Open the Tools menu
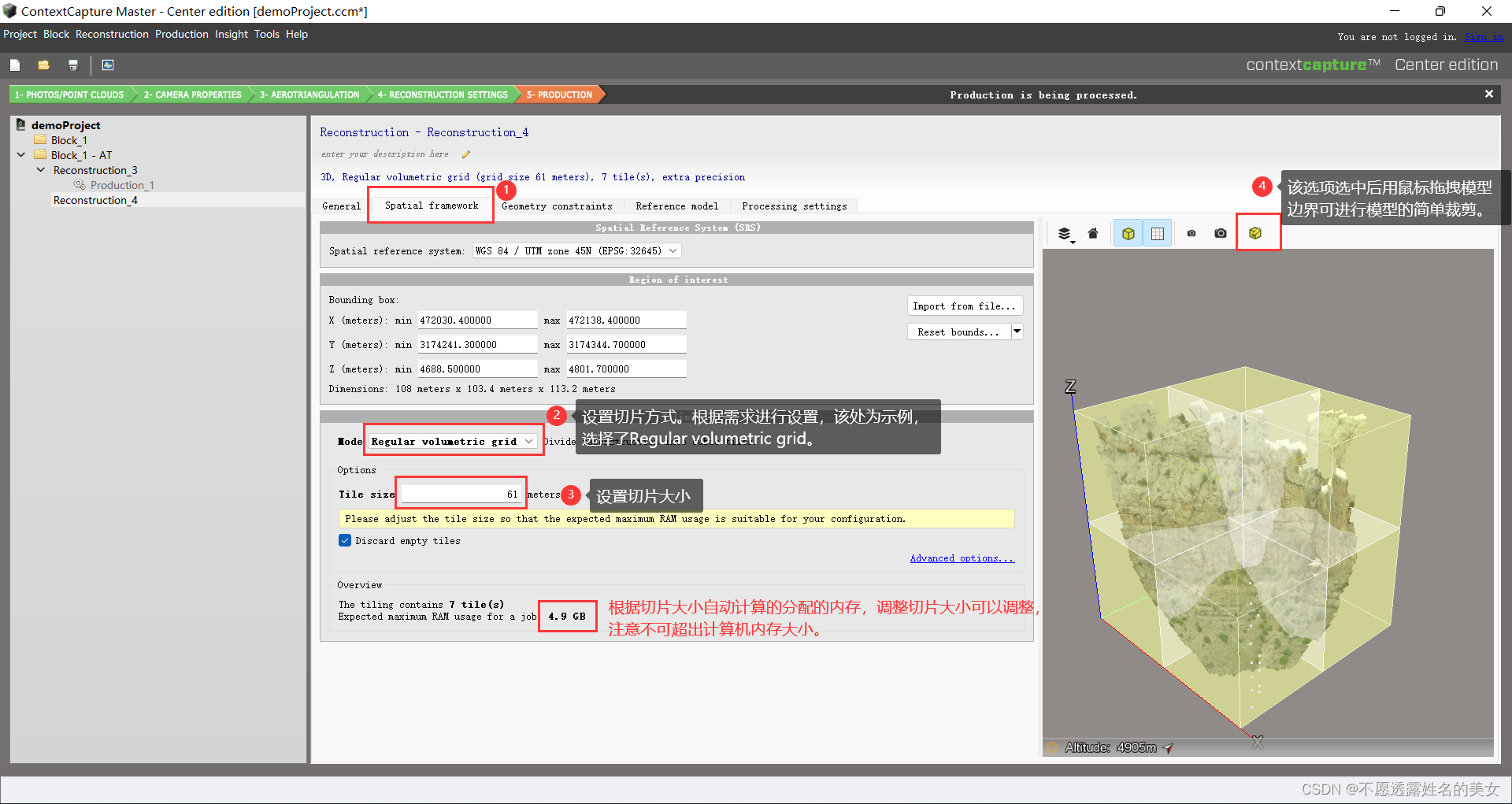Screen dimensions: 1512x804 tap(267, 34)
